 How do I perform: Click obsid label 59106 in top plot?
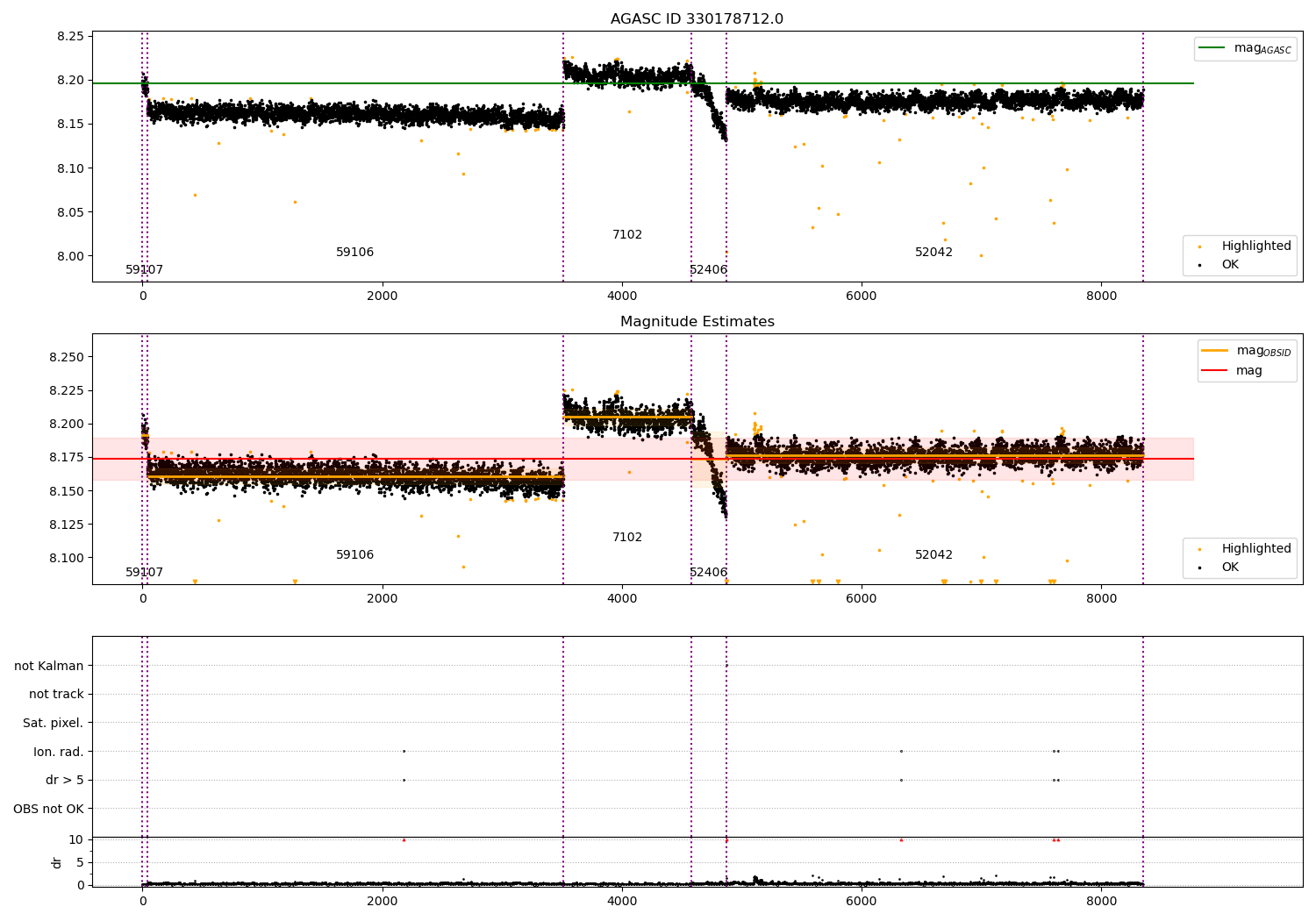(355, 253)
